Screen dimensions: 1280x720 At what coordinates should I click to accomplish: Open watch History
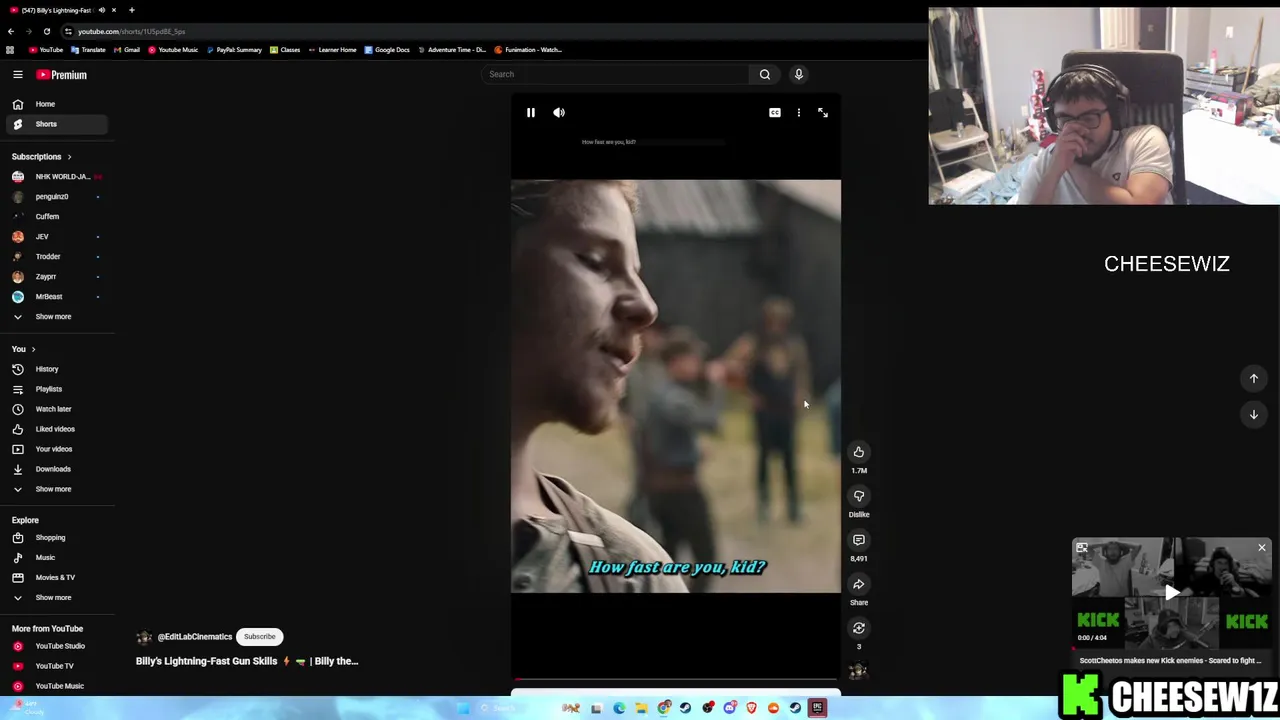[57, 369]
